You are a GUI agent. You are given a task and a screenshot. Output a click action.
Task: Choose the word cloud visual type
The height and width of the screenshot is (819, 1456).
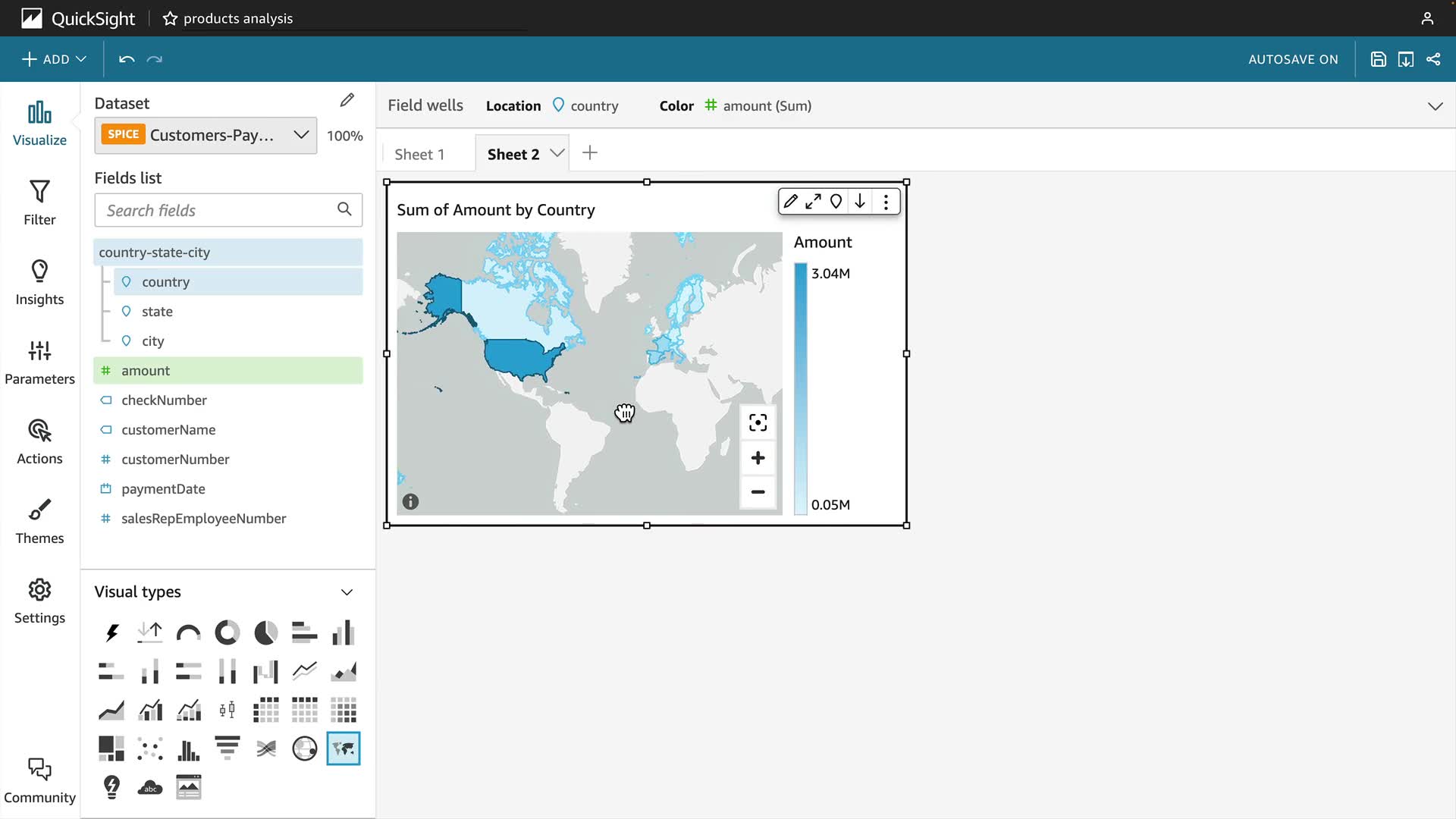click(150, 787)
